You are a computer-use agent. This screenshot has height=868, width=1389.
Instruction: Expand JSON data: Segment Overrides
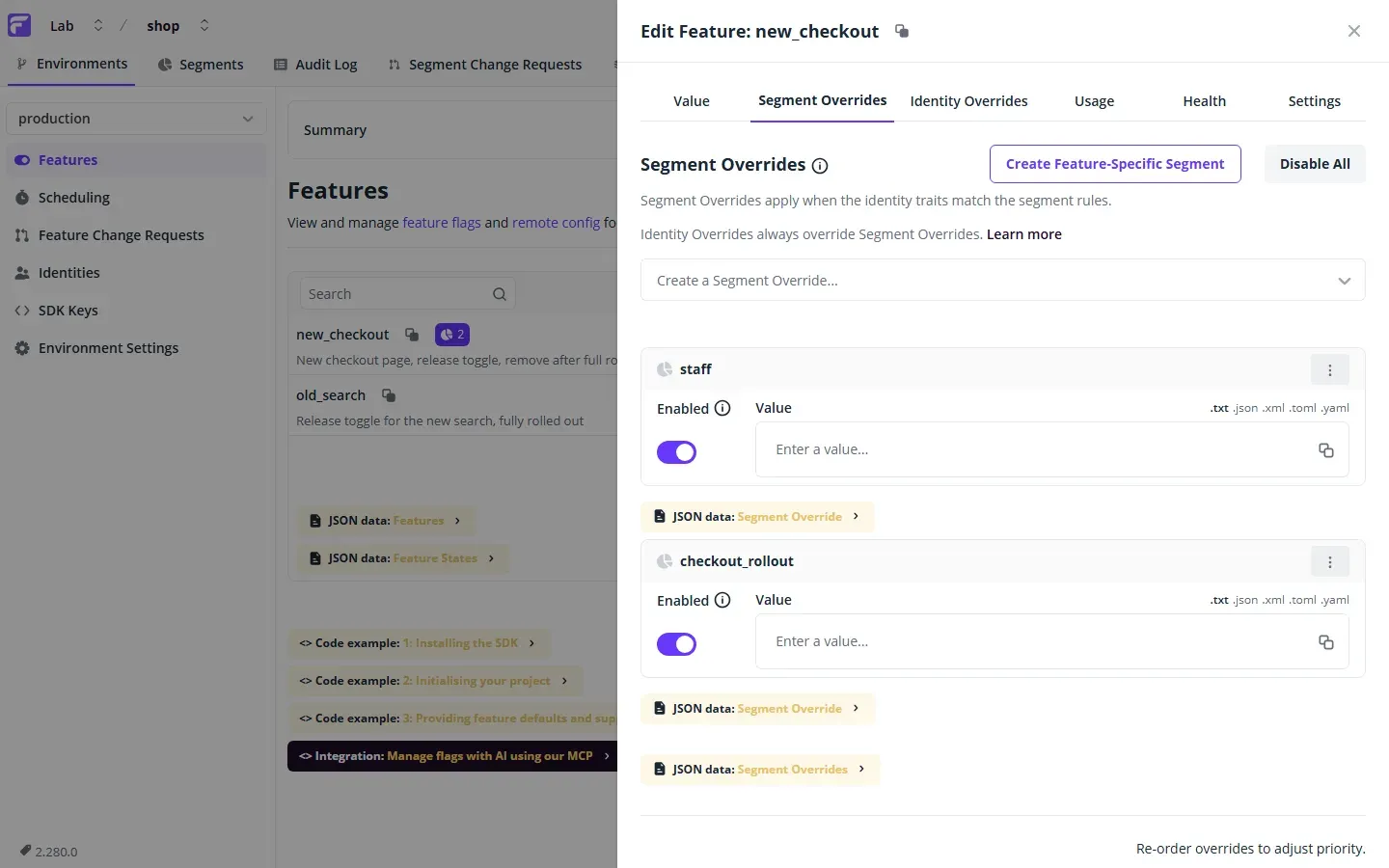point(760,770)
